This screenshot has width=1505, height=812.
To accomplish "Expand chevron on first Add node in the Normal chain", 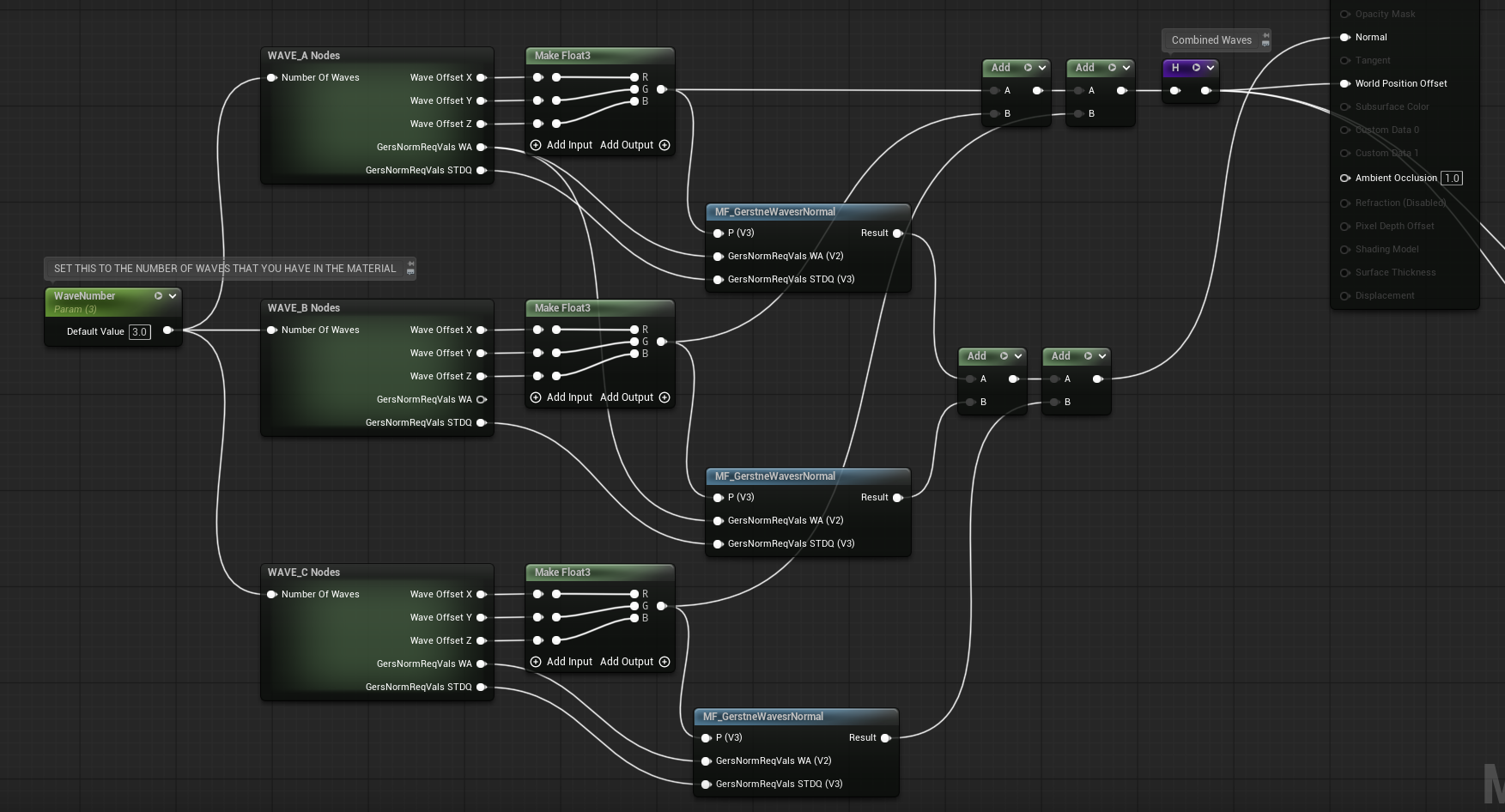I will 1018,356.
